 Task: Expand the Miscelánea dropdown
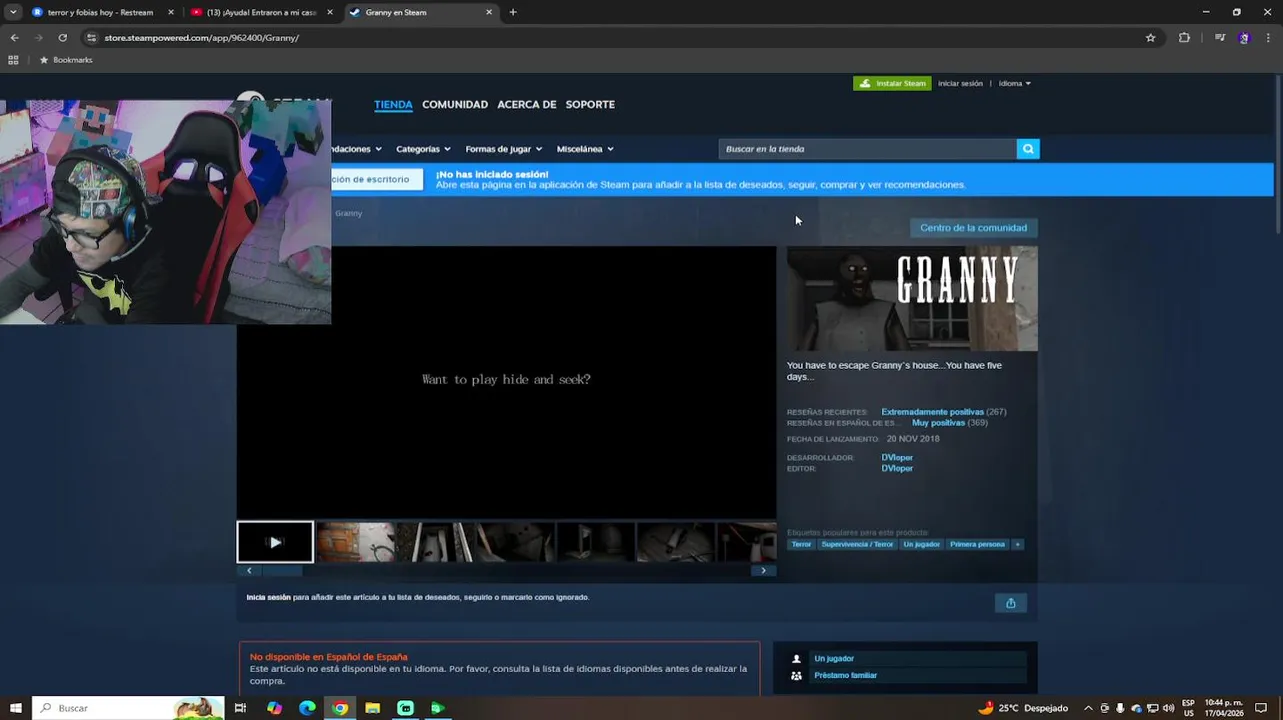pos(585,149)
